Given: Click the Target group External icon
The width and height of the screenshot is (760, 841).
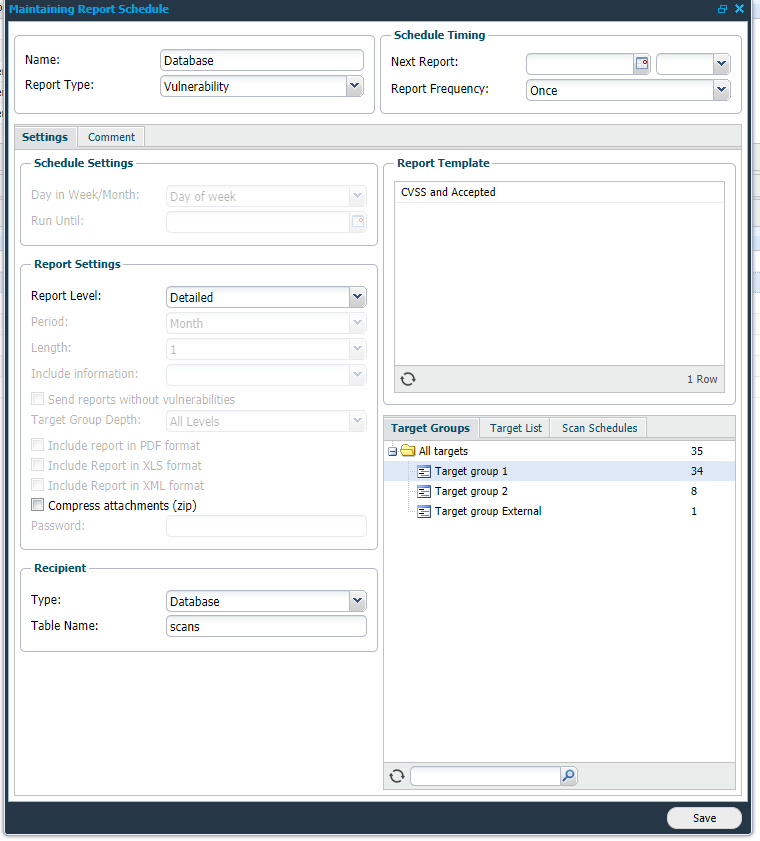Looking at the screenshot, I should [424, 511].
